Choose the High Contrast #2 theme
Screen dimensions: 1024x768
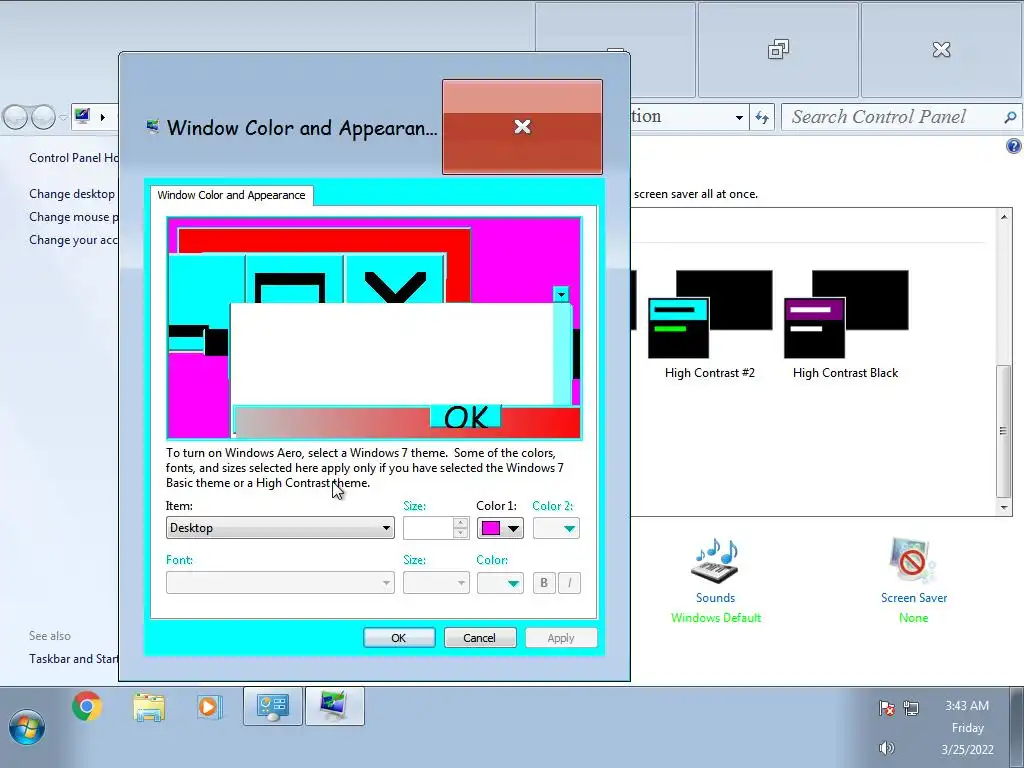(x=709, y=325)
